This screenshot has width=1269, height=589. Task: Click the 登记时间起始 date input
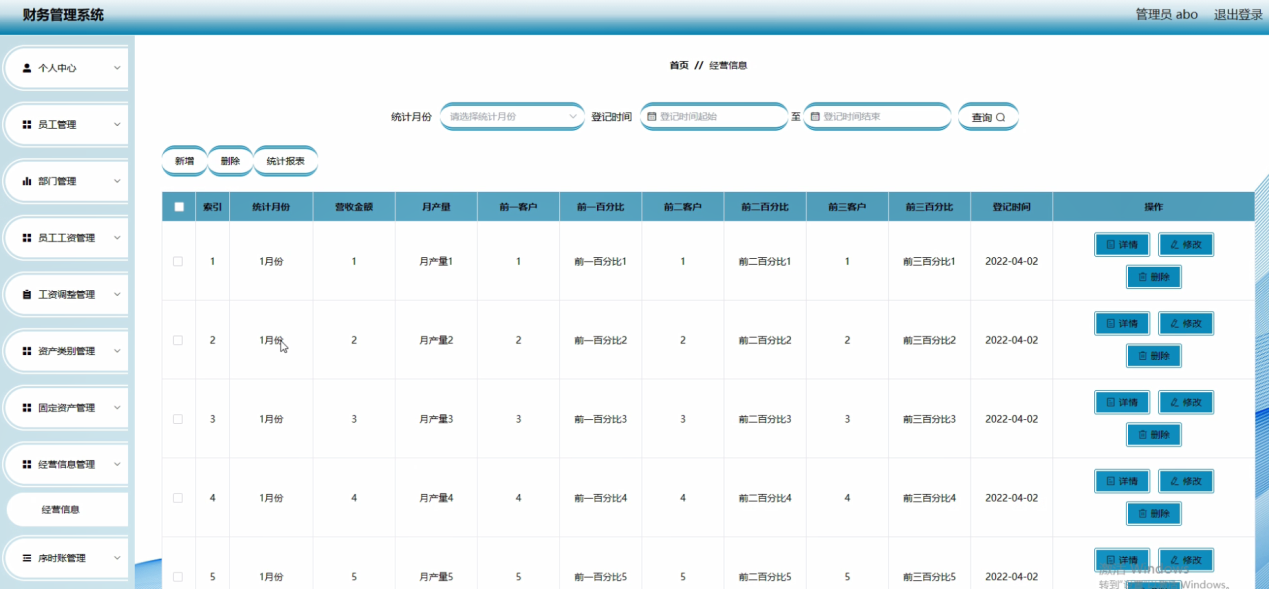coord(714,116)
